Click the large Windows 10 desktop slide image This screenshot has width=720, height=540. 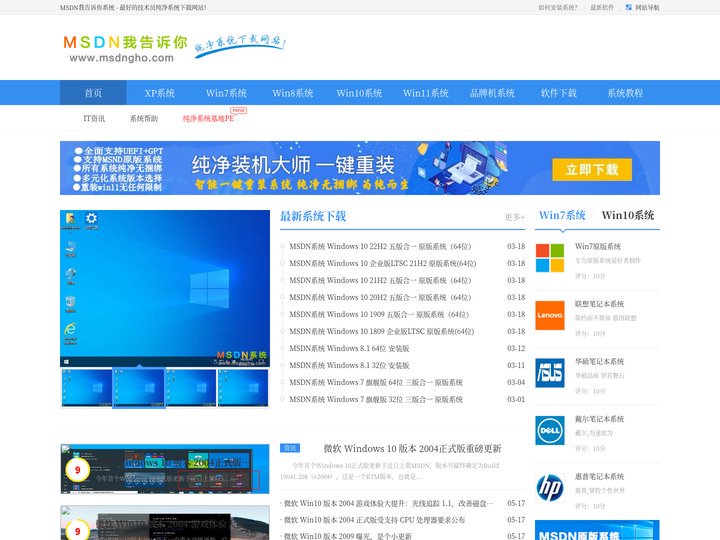pyautogui.click(x=165, y=288)
